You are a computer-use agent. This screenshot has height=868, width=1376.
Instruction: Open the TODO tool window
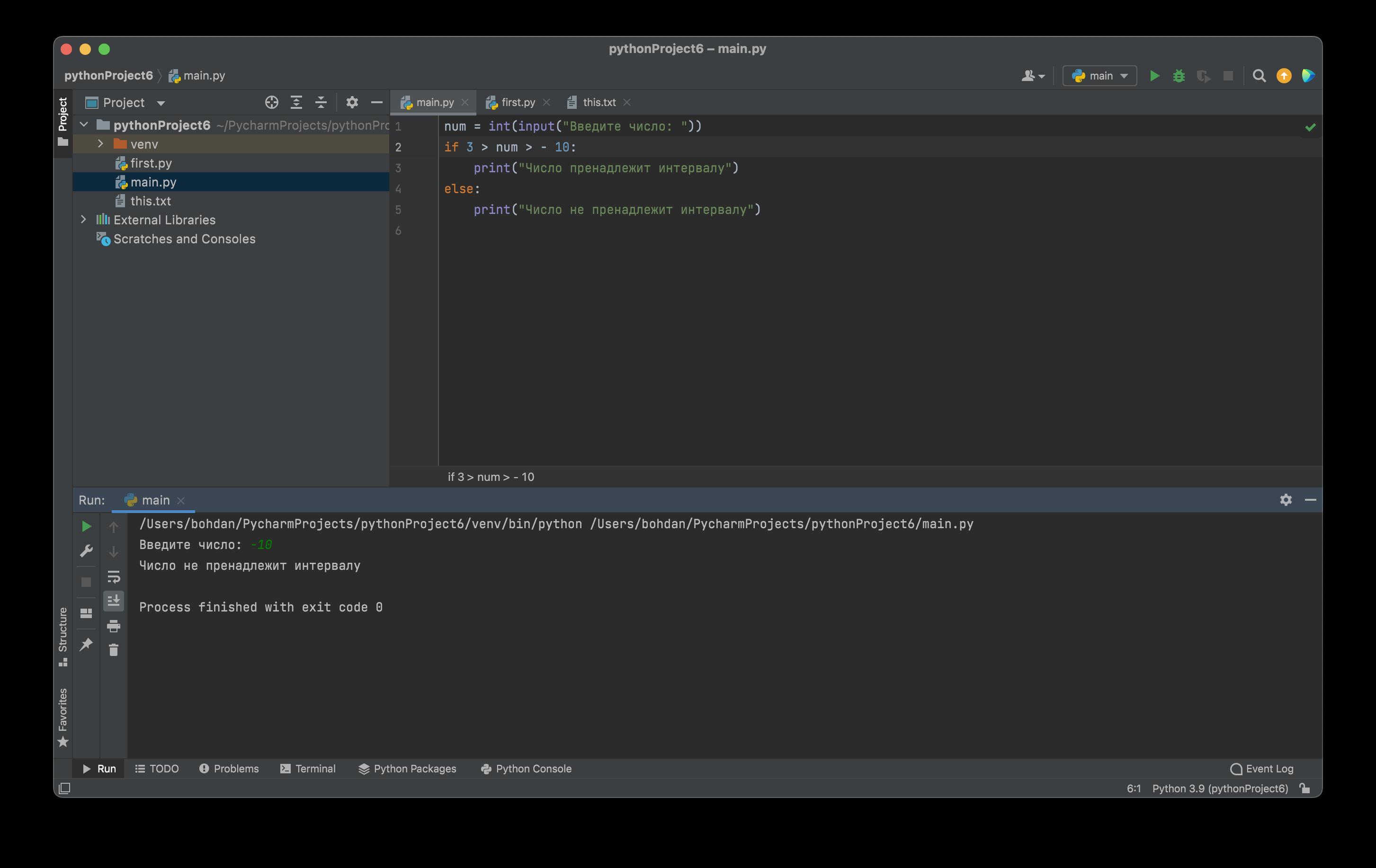tap(157, 769)
